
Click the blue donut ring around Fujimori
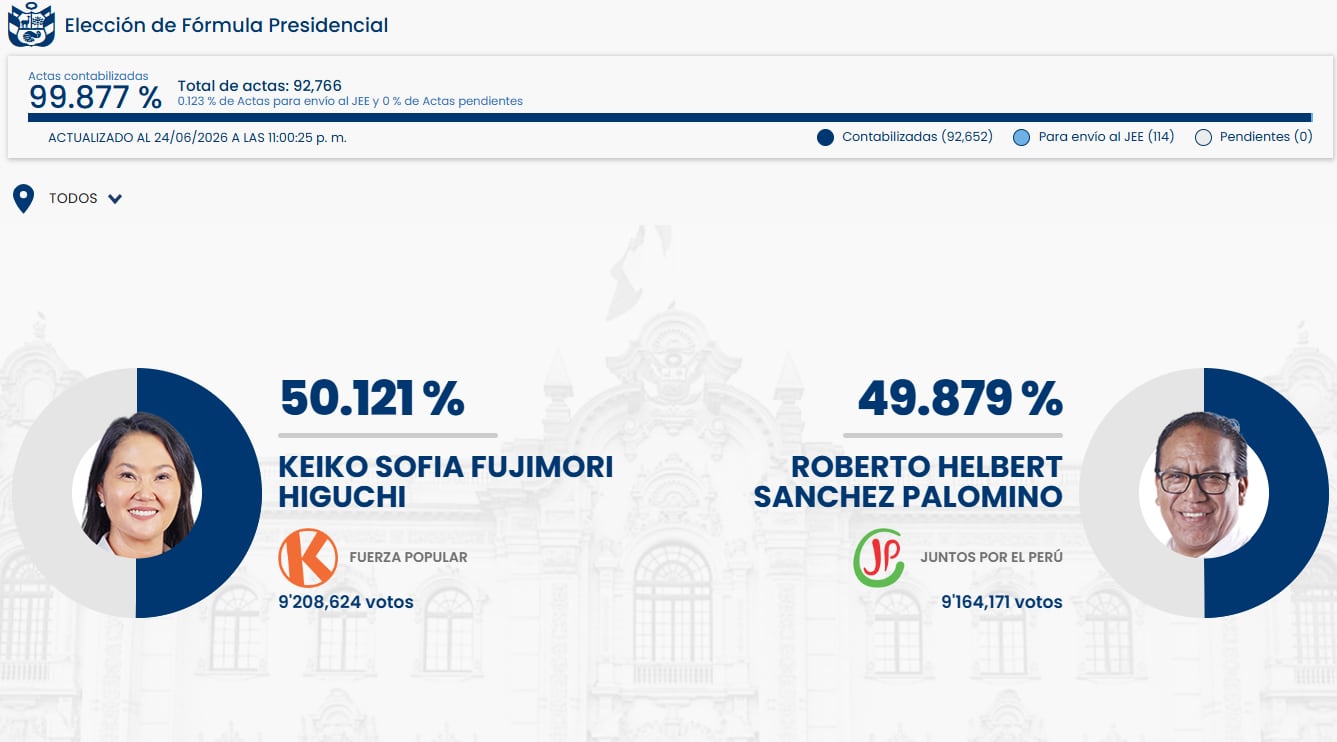(232, 493)
